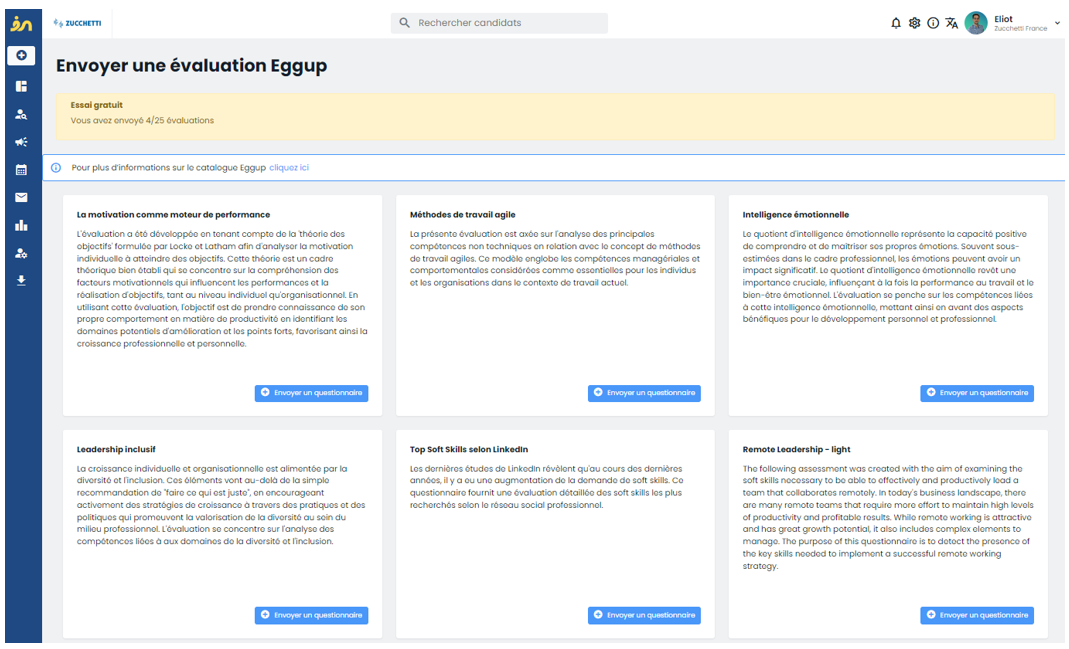1069x649 pixels.
Task: Open messages using the envelope sidebar icon
Action: click(x=21, y=198)
